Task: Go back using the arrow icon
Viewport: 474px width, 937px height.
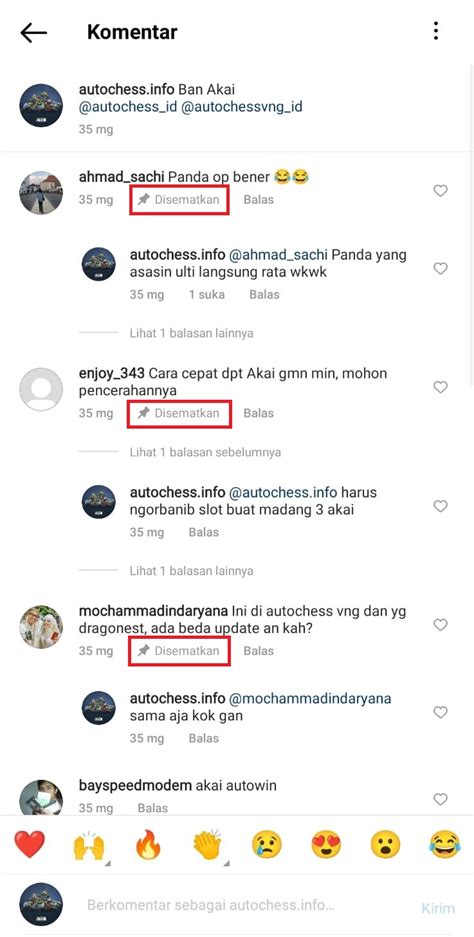Action: (33, 32)
